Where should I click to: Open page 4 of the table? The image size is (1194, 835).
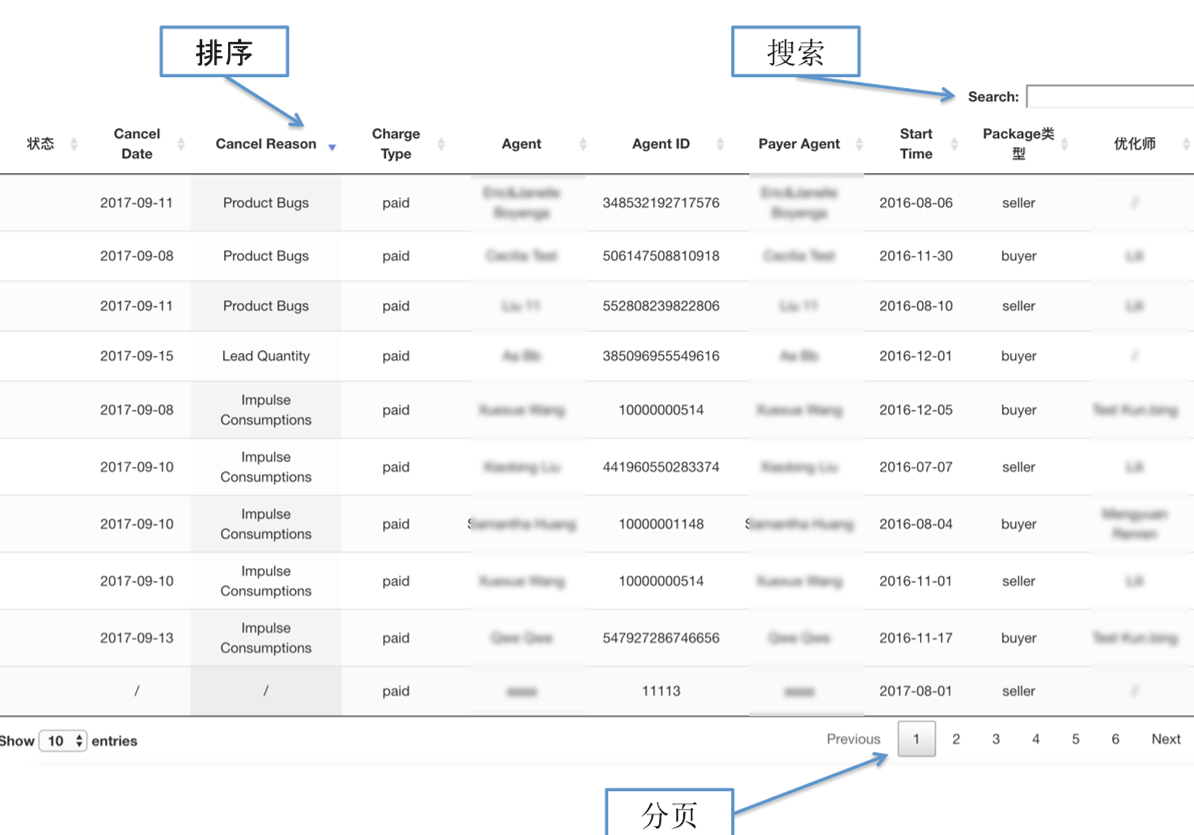(x=1036, y=739)
